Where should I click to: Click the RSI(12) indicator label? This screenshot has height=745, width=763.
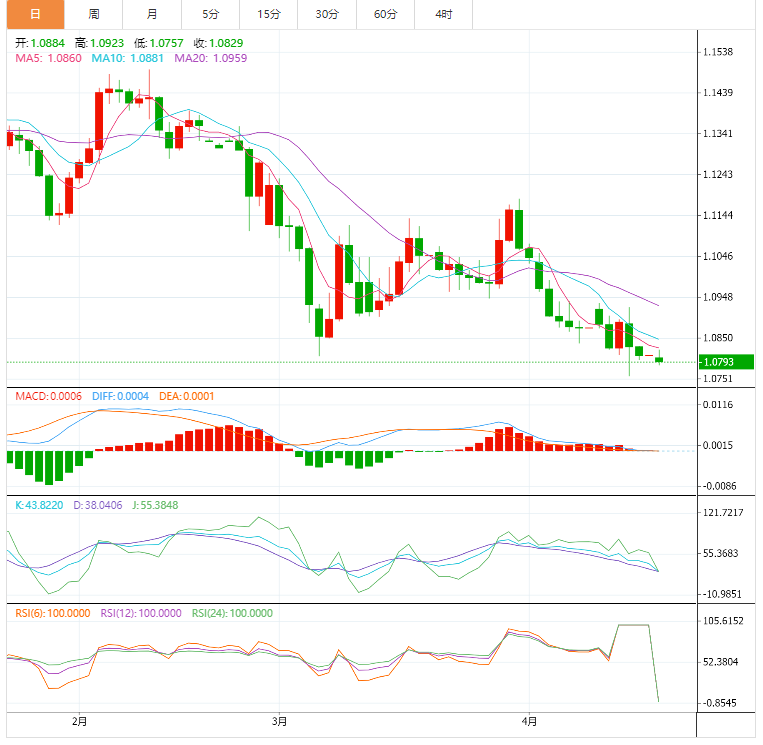tap(141, 614)
